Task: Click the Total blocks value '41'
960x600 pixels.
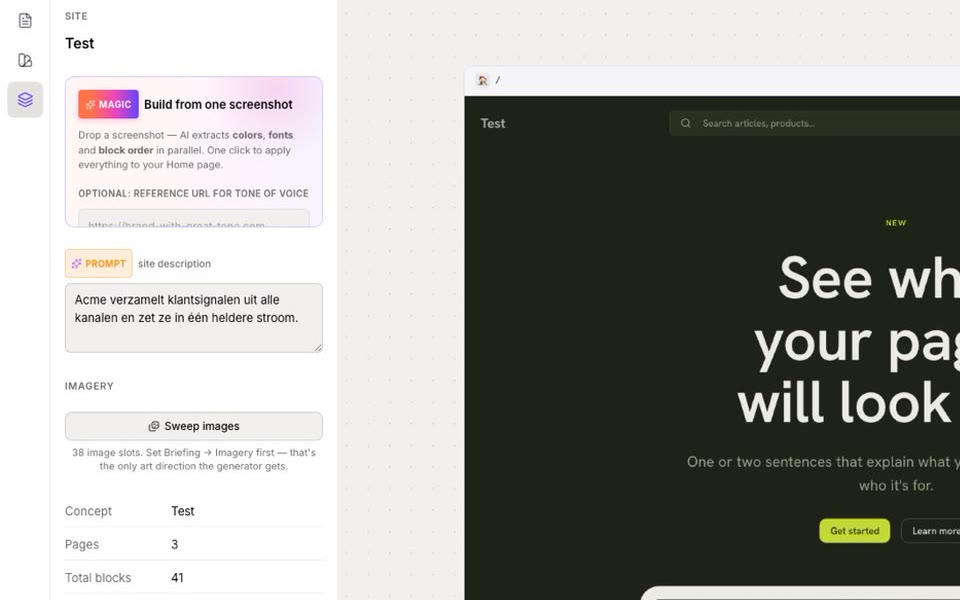Action: click(x=177, y=577)
